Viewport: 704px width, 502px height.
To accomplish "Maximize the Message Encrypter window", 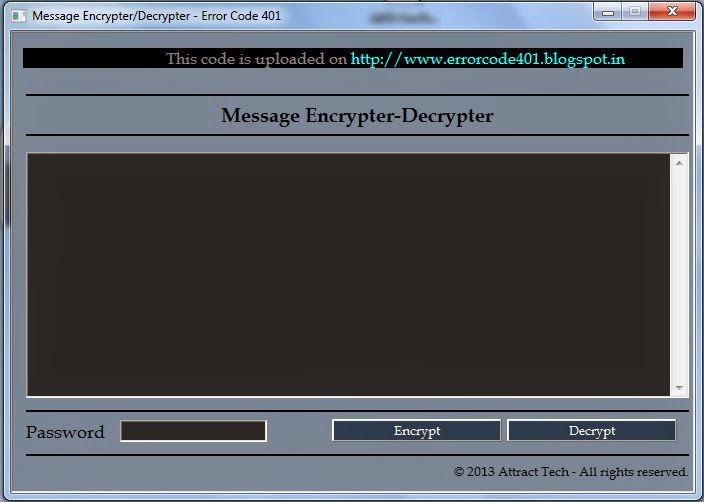I will coord(635,12).
